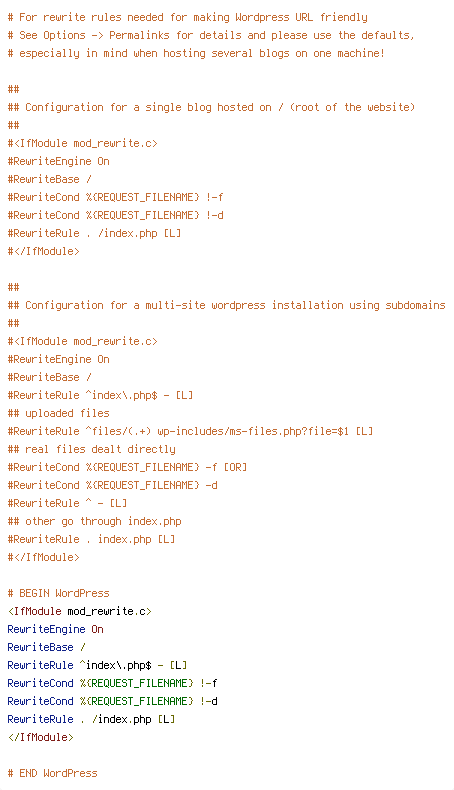Click the commented '#RewriteRule ^ - [L]' line
The image size is (454, 790).
(68, 503)
